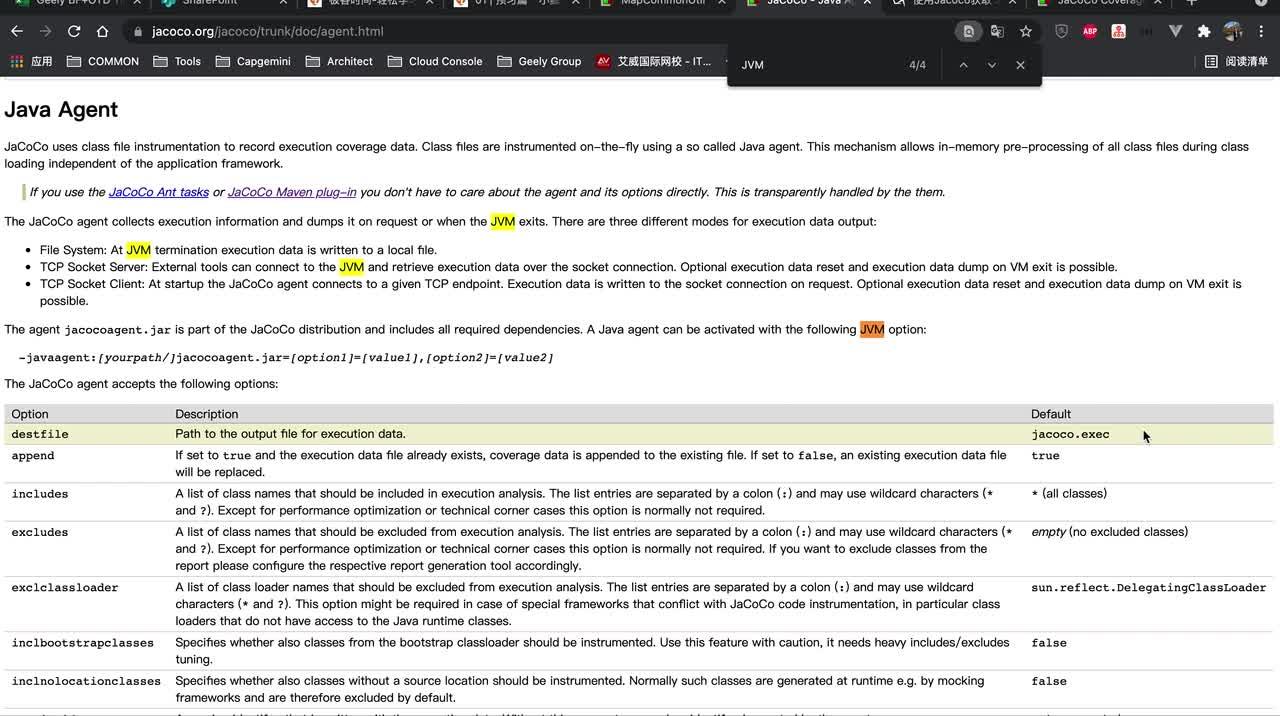Go forward to the next page
This screenshot has width=1280, height=716.
click(46, 31)
